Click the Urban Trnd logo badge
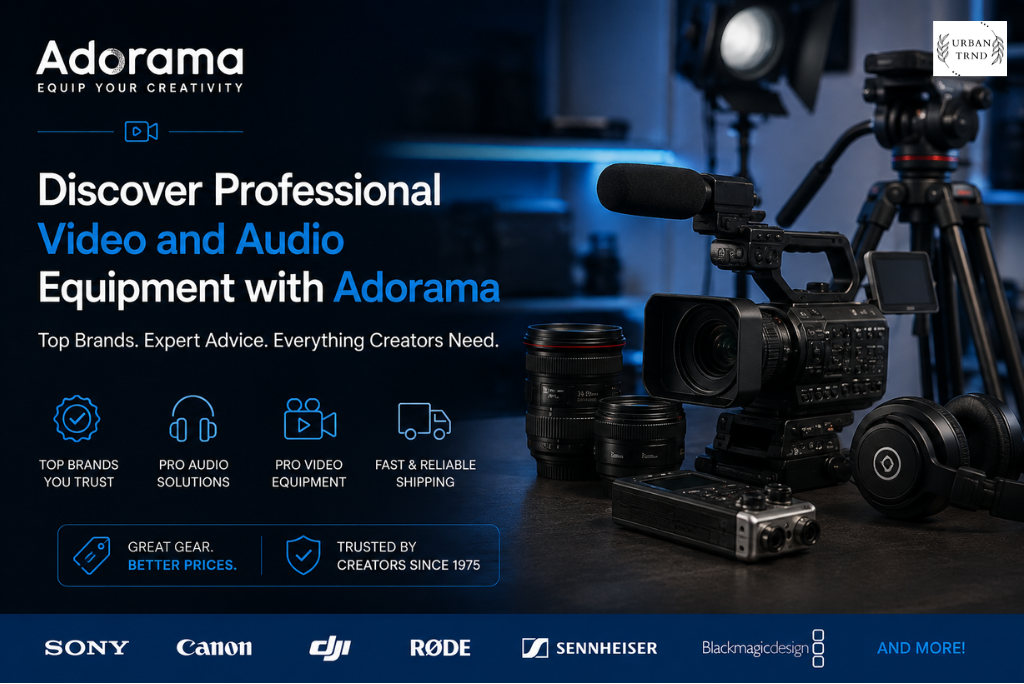The image size is (1024, 684). 970,48
